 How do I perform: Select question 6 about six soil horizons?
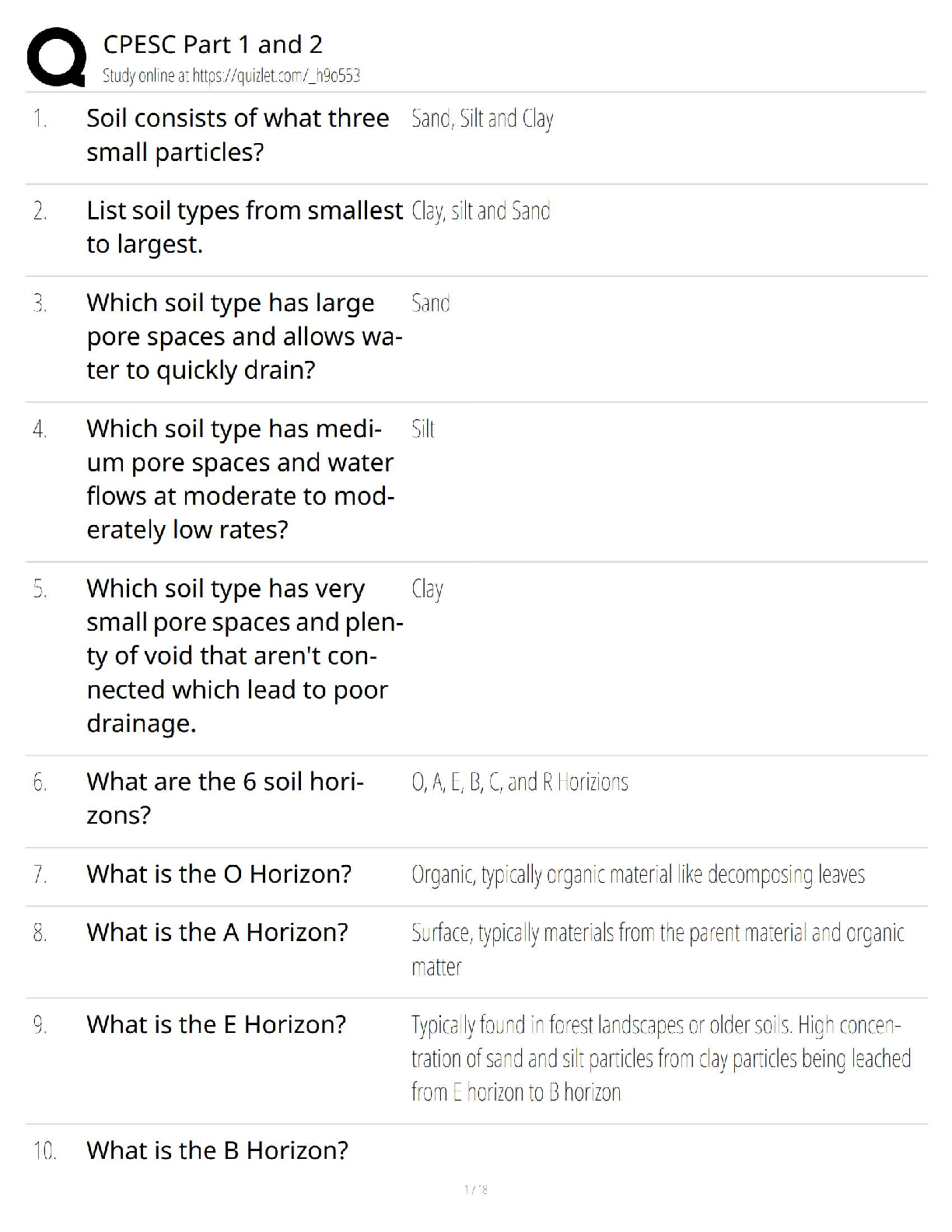tap(225, 798)
